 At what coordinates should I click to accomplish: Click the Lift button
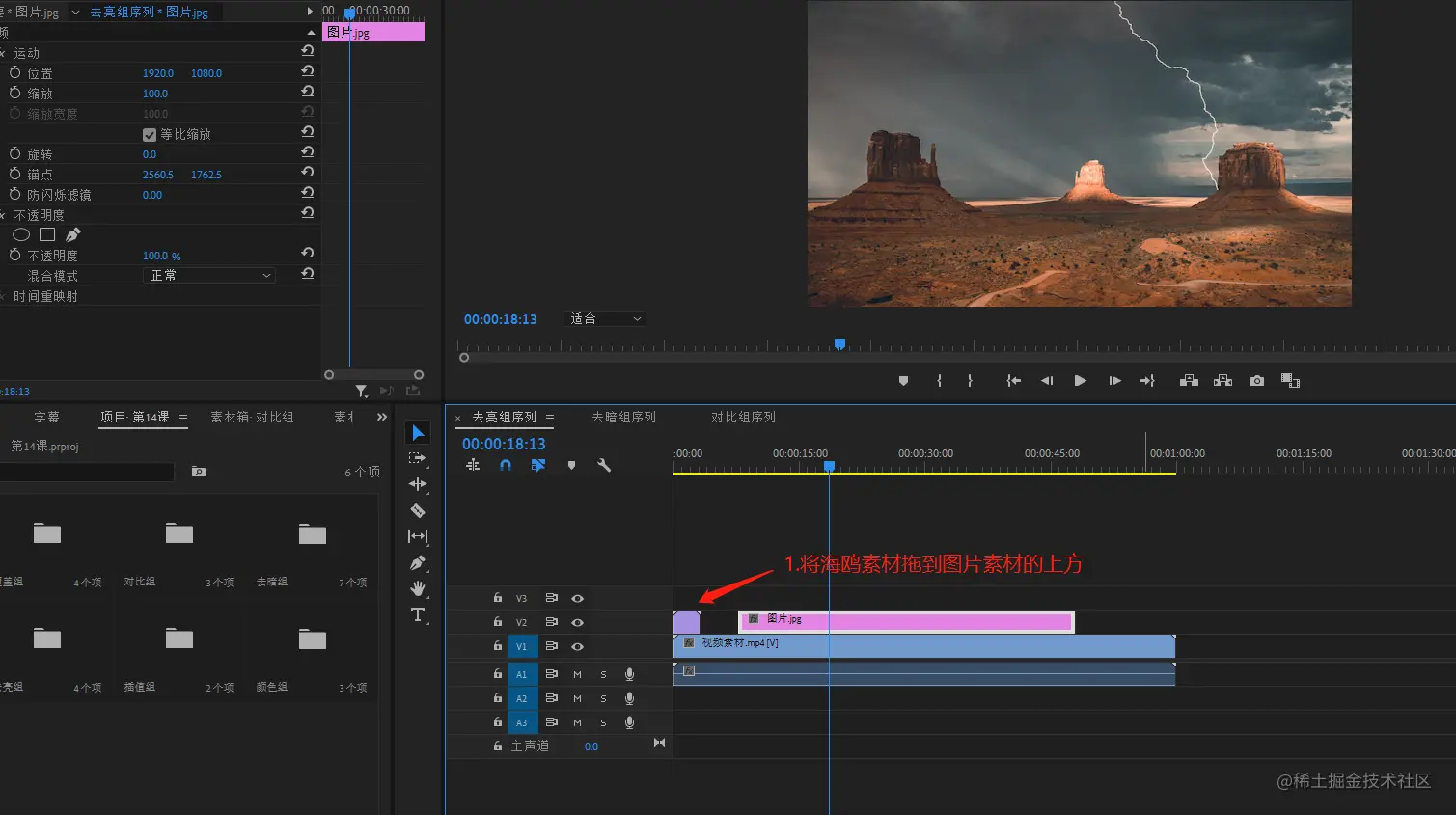tap(1189, 381)
